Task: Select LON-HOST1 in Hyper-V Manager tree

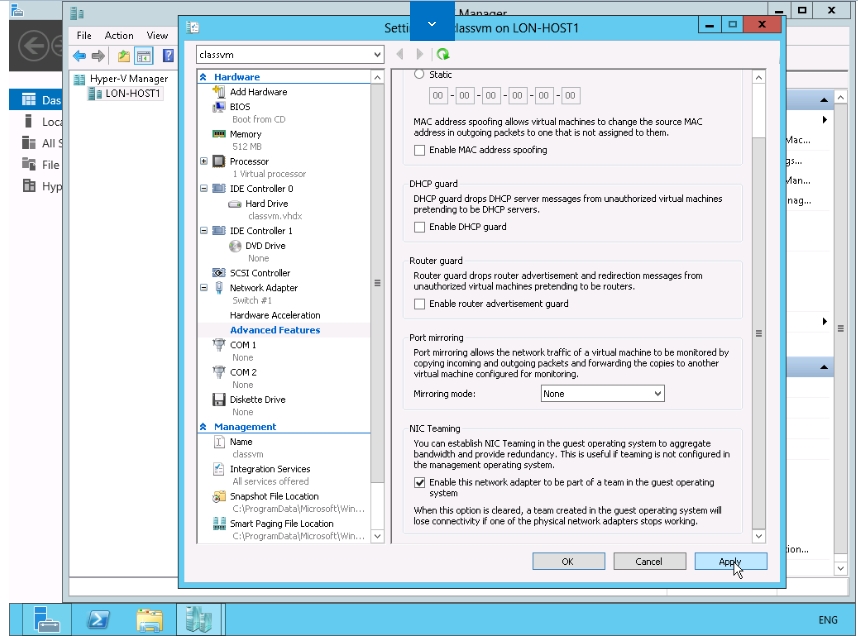Action: point(133,94)
